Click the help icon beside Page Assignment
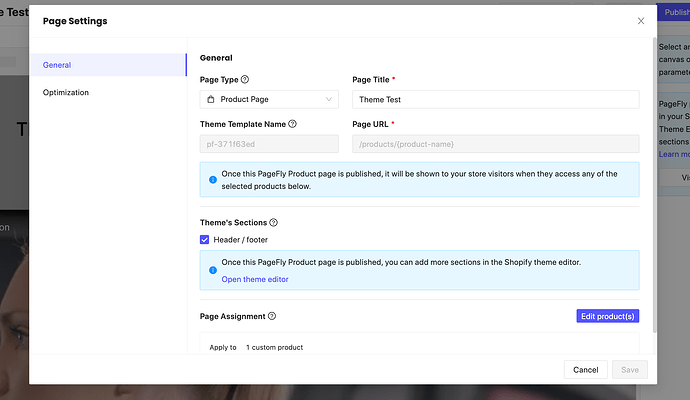The width and height of the screenshot is (690, 400). [x=272, y=316]
